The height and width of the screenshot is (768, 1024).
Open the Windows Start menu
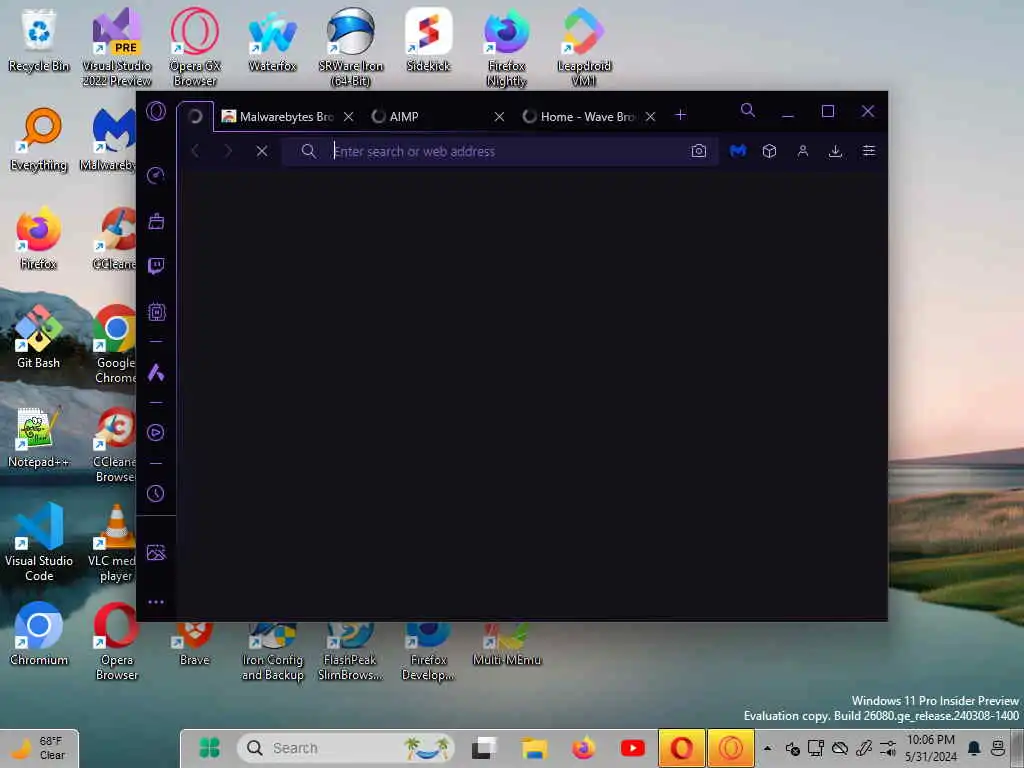click(x=209, y=748)
